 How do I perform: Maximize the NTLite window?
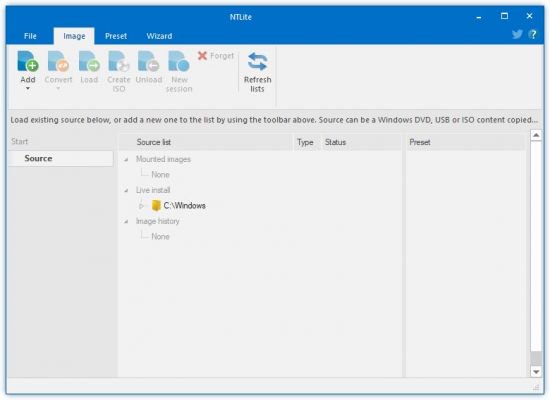(504, 16)
